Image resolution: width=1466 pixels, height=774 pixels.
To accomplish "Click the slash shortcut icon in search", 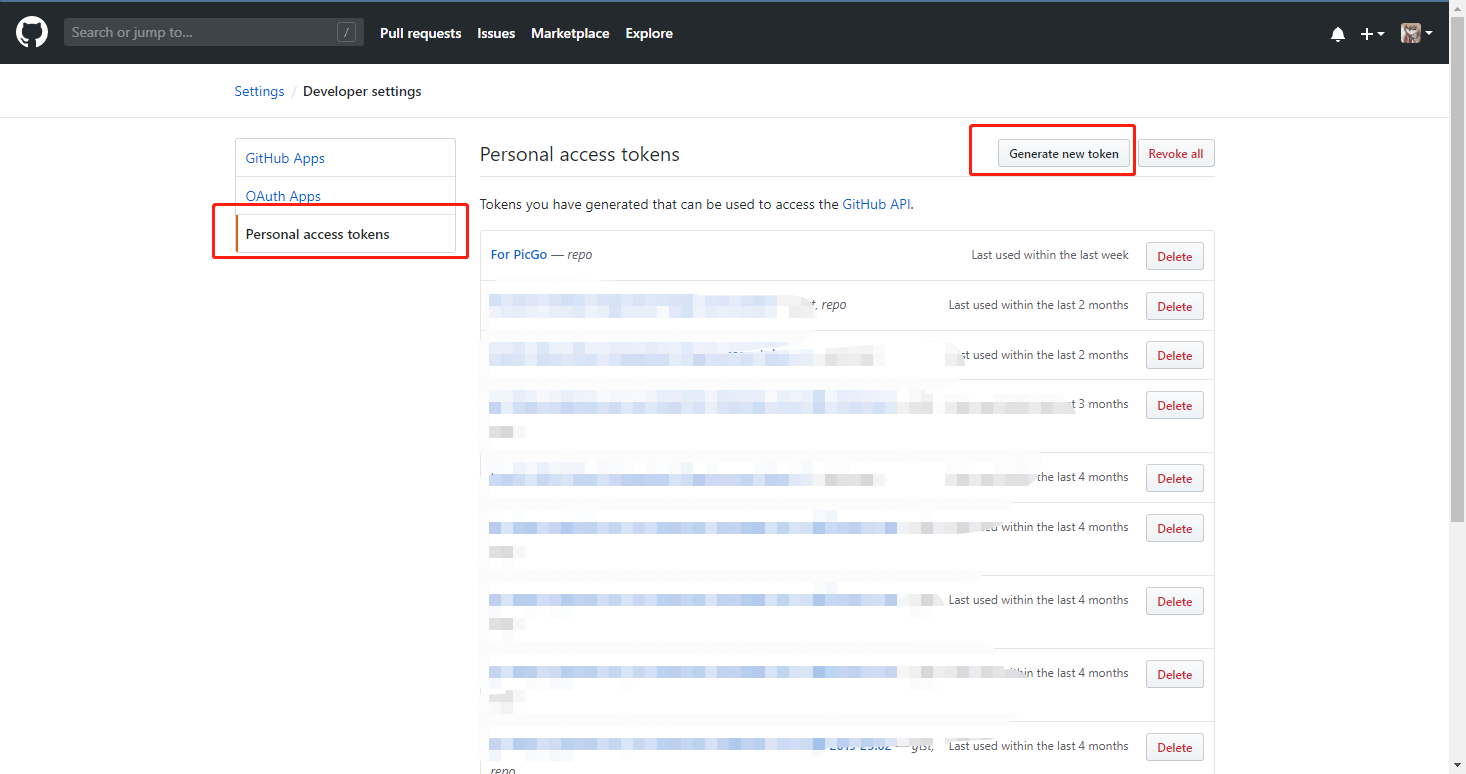I will coord(346,33).
